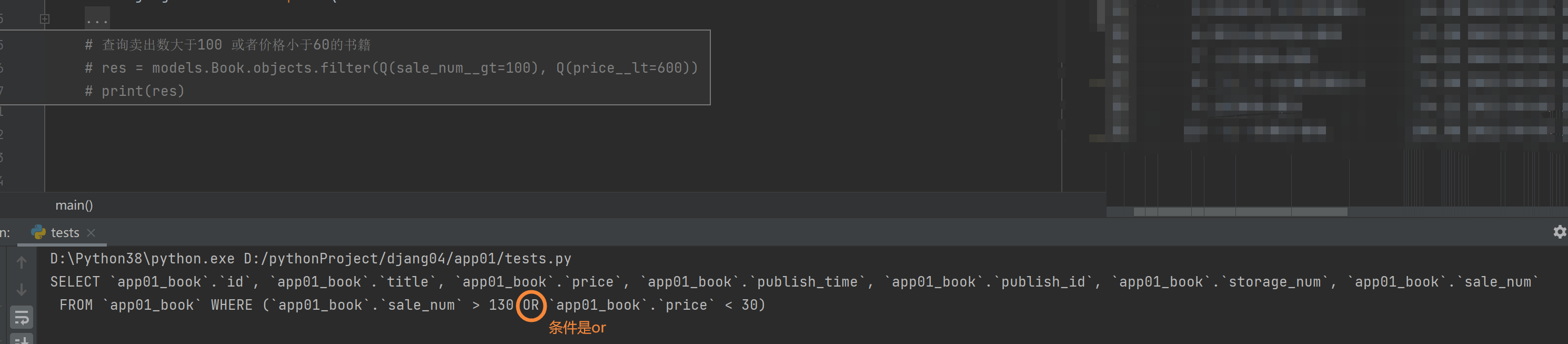Click the folded '...' code placeholder
Screen dimensions: 1568x344
click(x=97, y=19)
